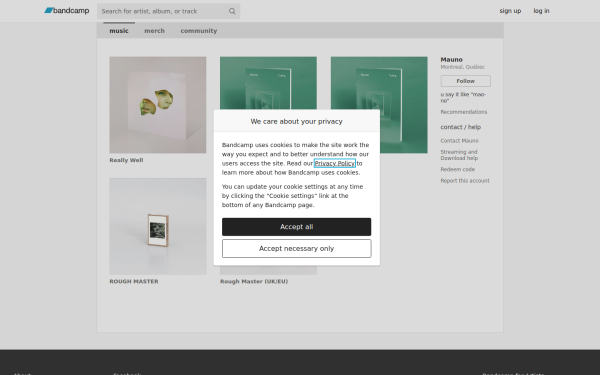Click the Rough Master (UK/EU) title

click(254, 281)
